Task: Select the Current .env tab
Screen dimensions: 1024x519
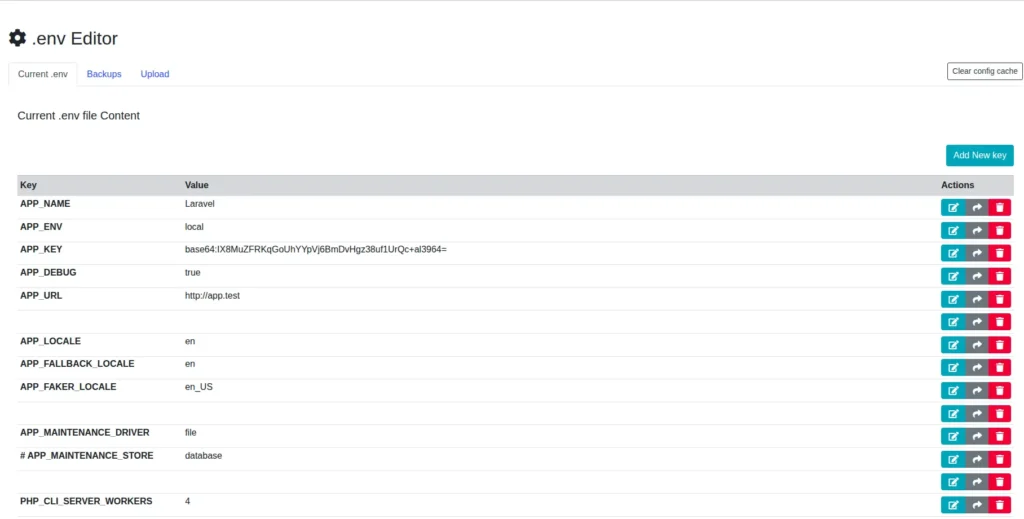Action: pos(43,74)
